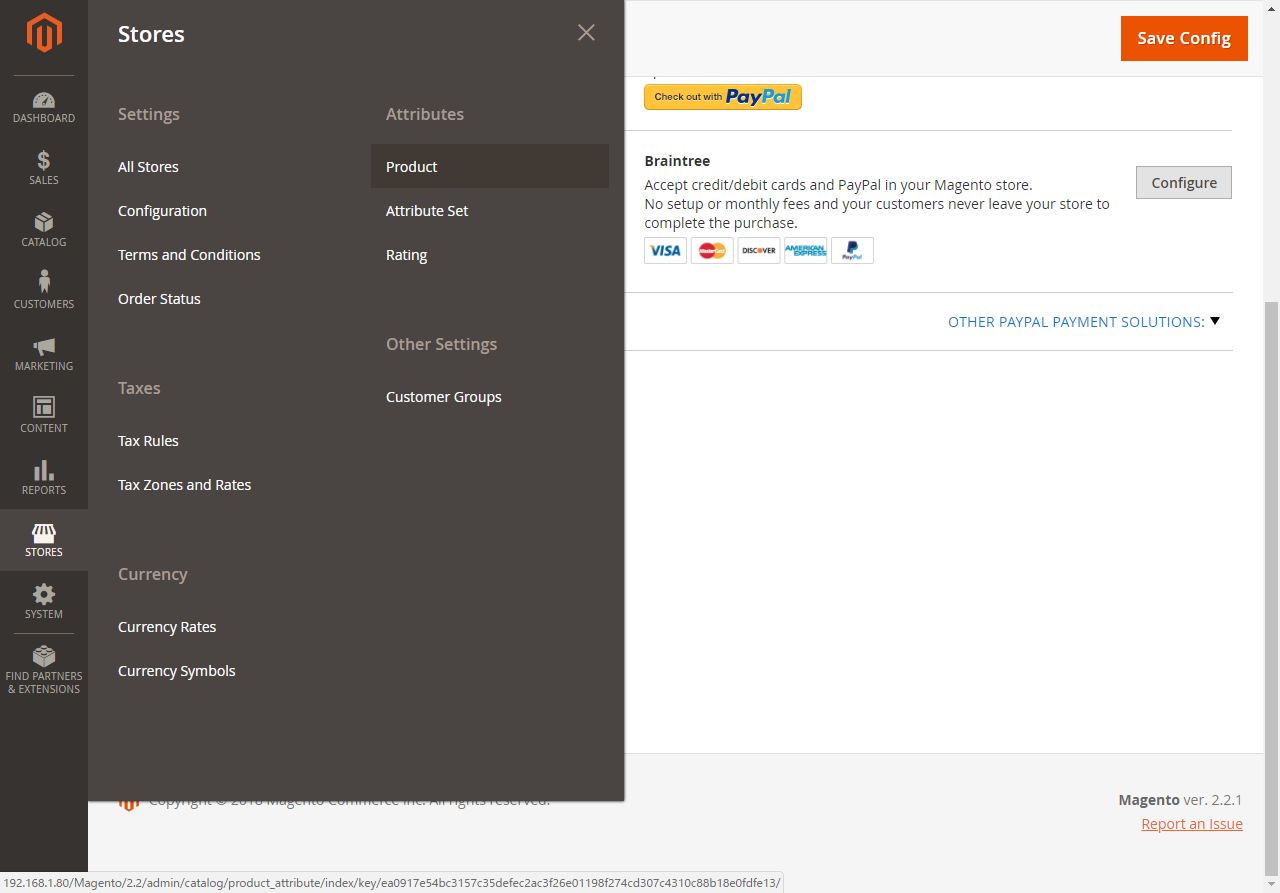Open Tax Rules menu item
The width and height of the screenshot is (1280, 893).
click(x=148, y=441)
